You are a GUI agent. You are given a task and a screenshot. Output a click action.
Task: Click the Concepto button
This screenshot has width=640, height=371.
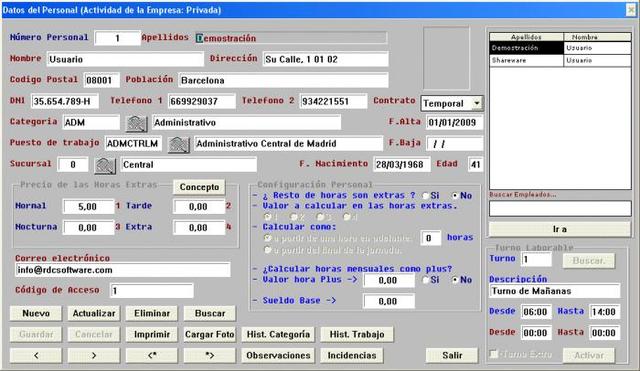tap(199, 187)
